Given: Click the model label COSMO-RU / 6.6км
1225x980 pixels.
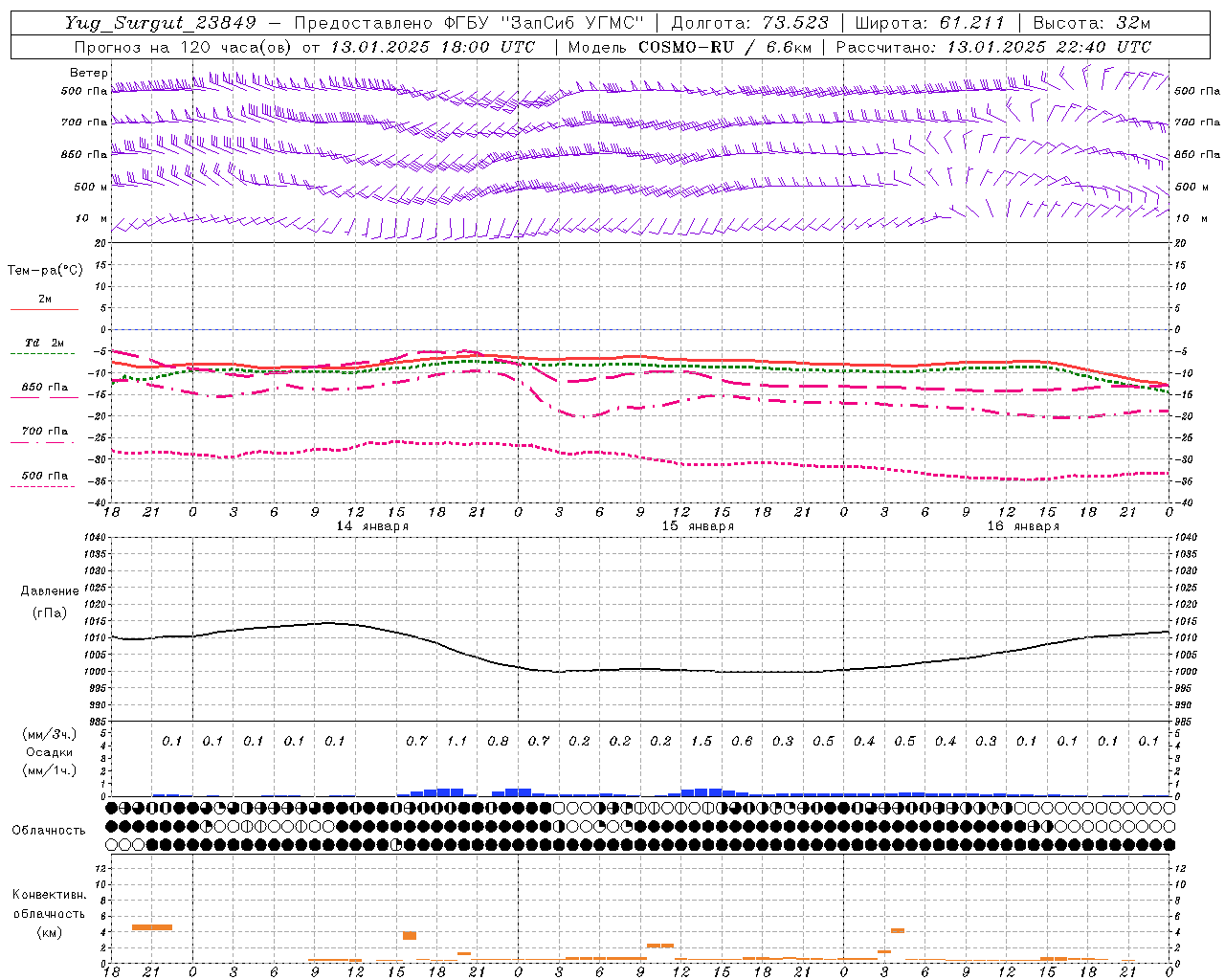Looking at the screenshot, I should tap(726, 47).
